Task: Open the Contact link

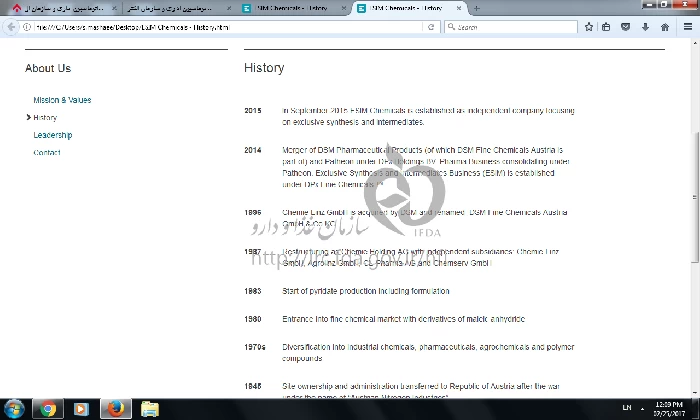Action: [47, 152]
